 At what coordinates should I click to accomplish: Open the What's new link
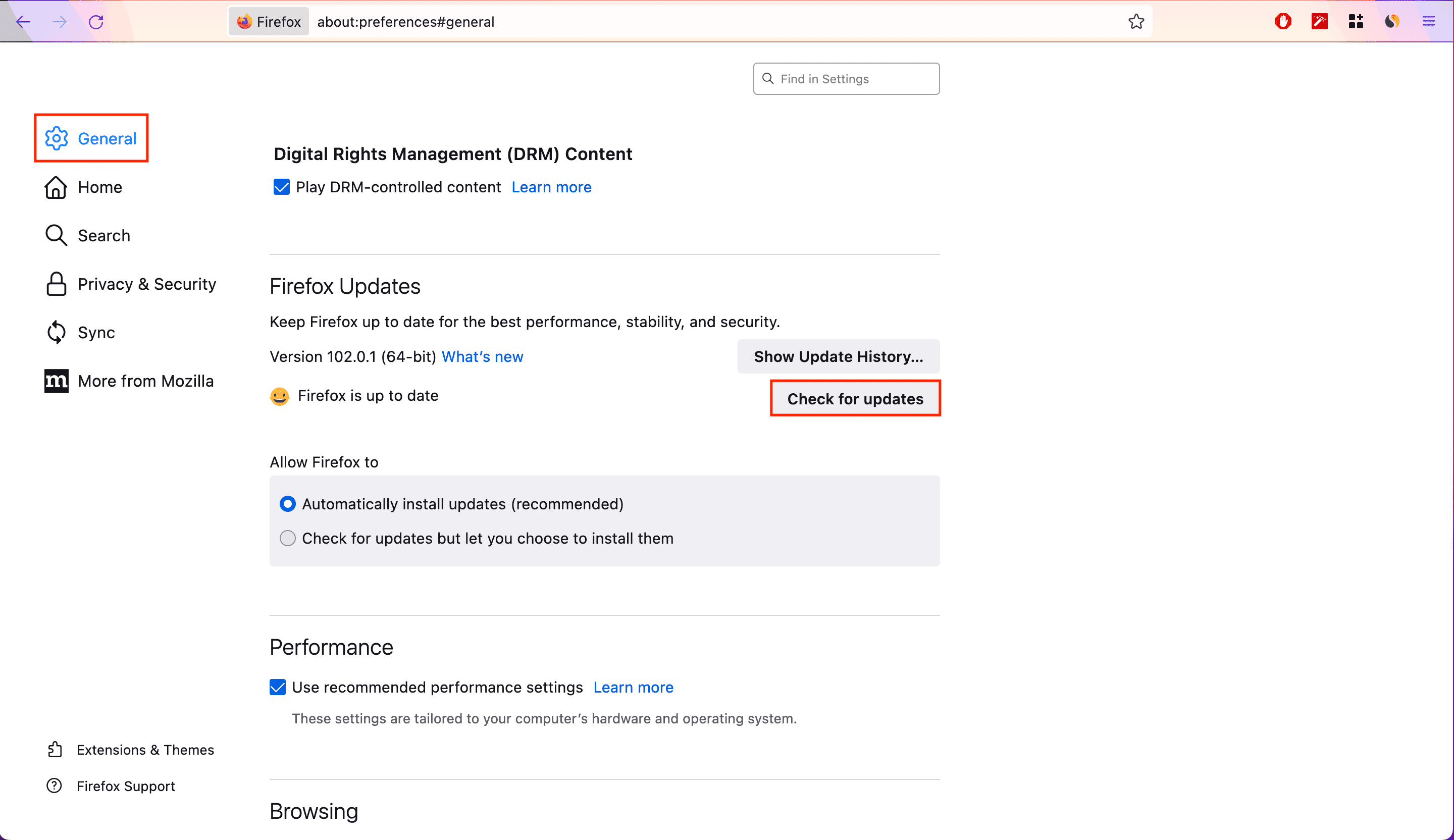[482, 356]
